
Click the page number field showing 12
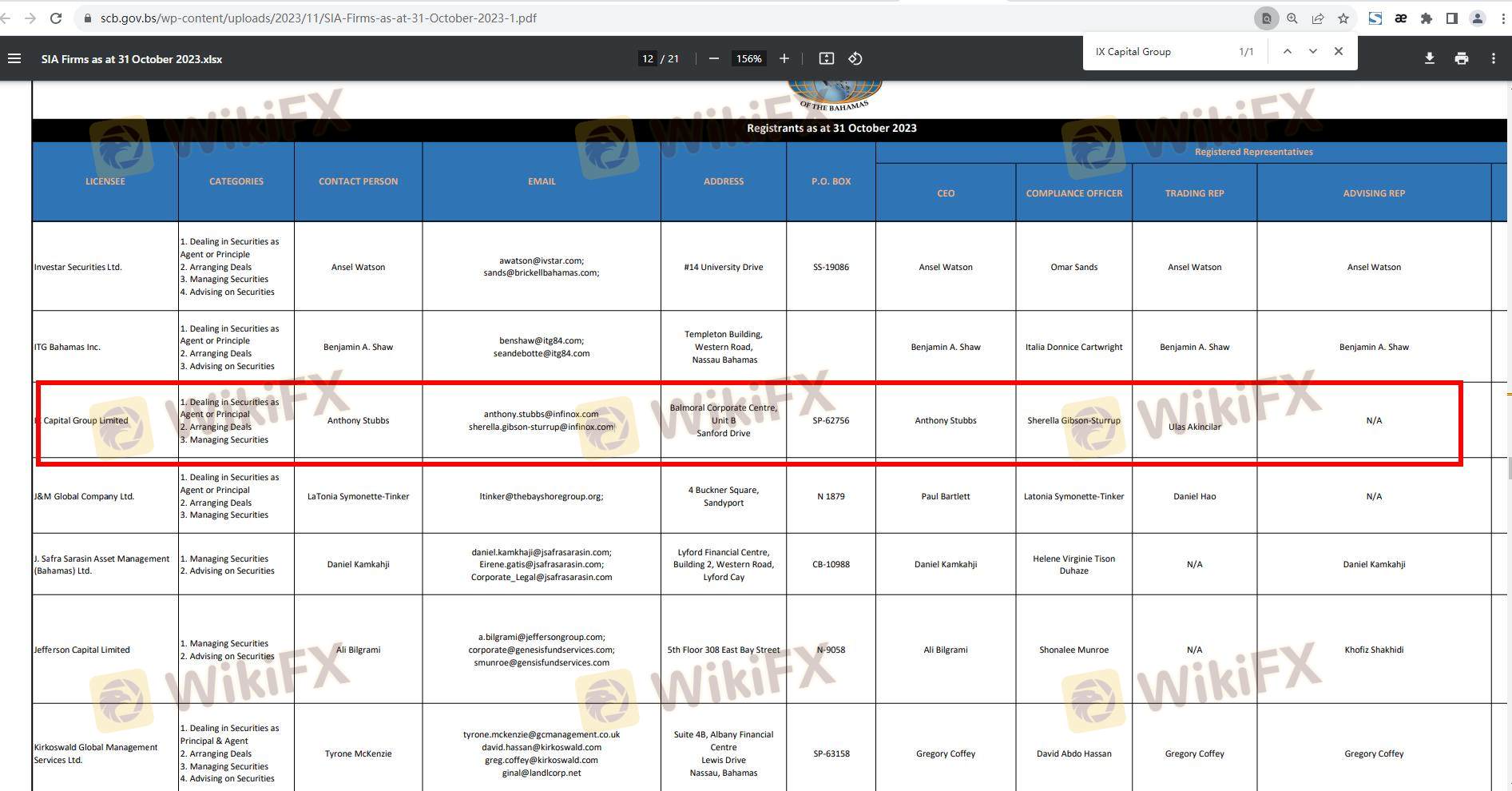coord(648,58)
